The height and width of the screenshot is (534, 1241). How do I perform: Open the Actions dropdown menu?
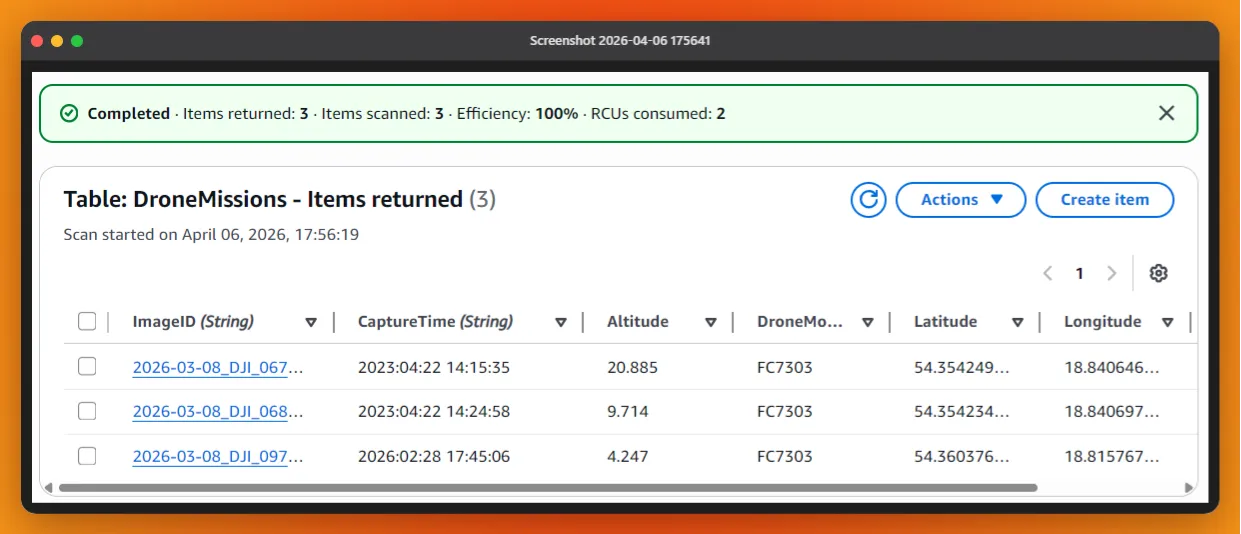[x=960, y=200]
